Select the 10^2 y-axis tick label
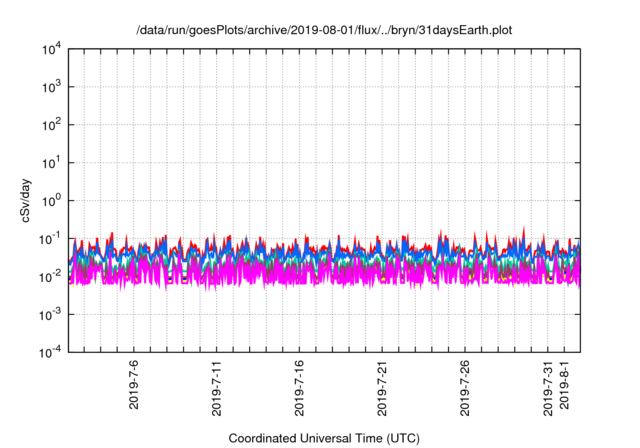 [53, 125]
